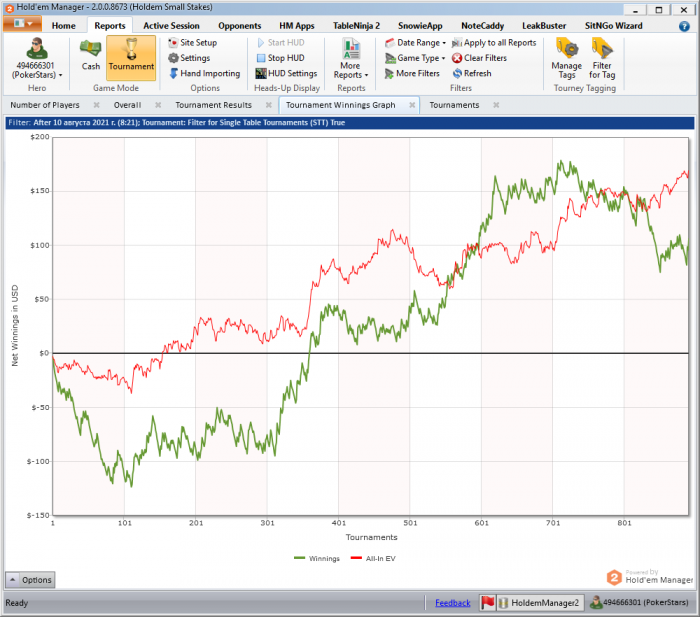
Task: Click the blue Filter description bar
Action: point(350,123)
